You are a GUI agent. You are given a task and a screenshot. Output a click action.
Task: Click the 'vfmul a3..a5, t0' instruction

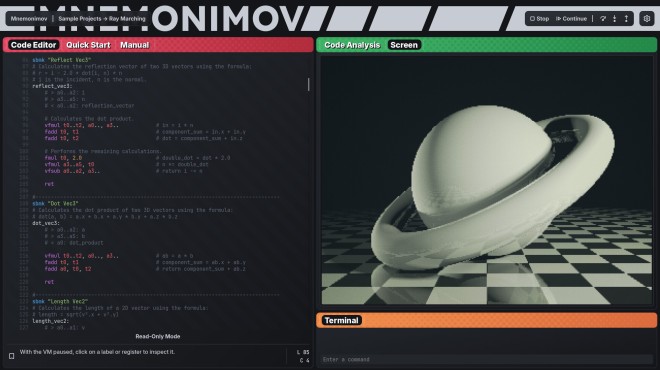click(69, 164)
